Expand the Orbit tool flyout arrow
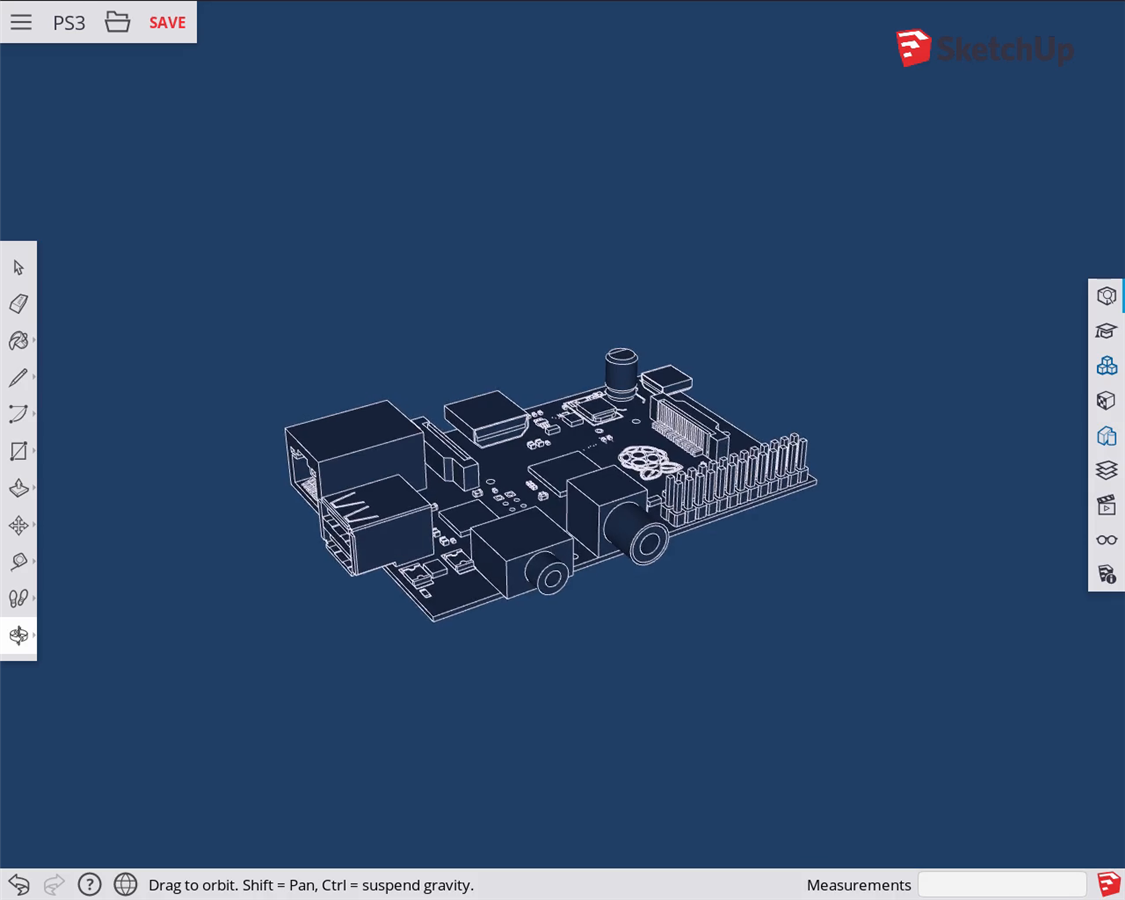This screenshot has width=1125, height=900. [x=34, y=634]
